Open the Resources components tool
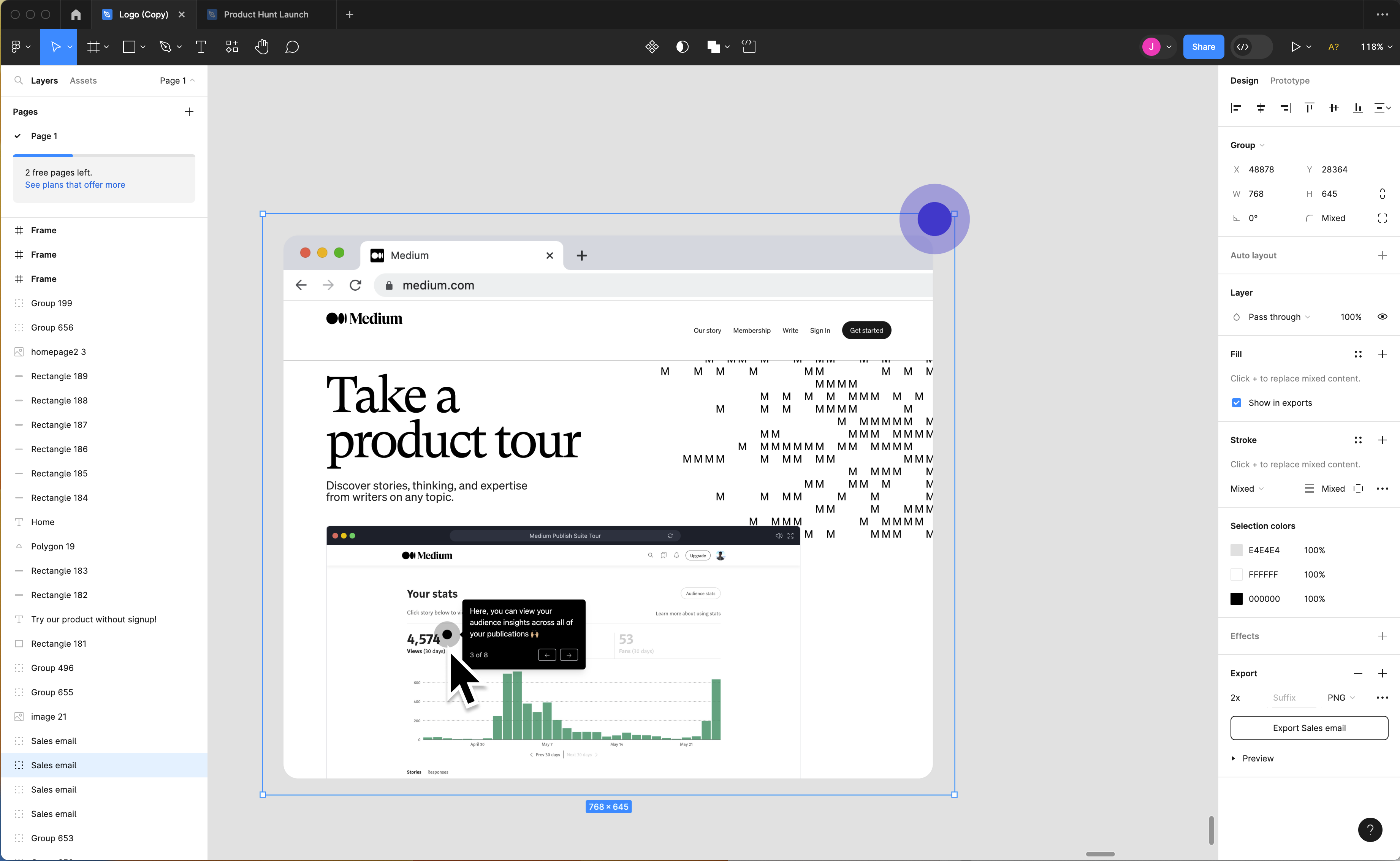Screen dimensions: 1400x861 pos(232,47)
